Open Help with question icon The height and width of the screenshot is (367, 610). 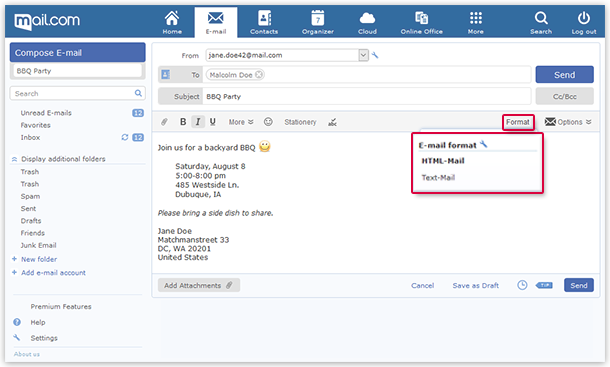[x=17, y=322]
